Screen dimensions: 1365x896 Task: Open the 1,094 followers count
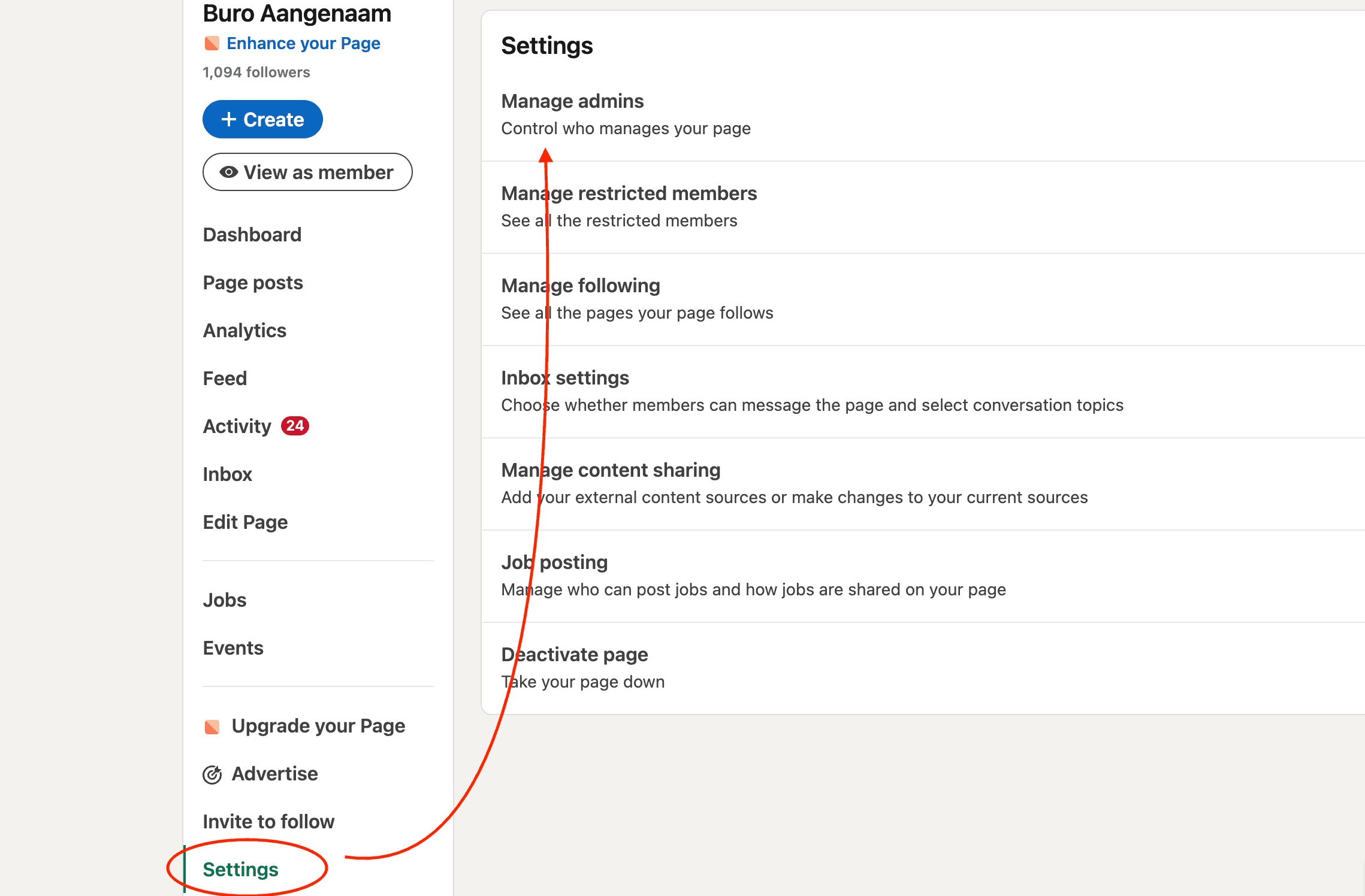pyautogui.click(x=256, y=72)
